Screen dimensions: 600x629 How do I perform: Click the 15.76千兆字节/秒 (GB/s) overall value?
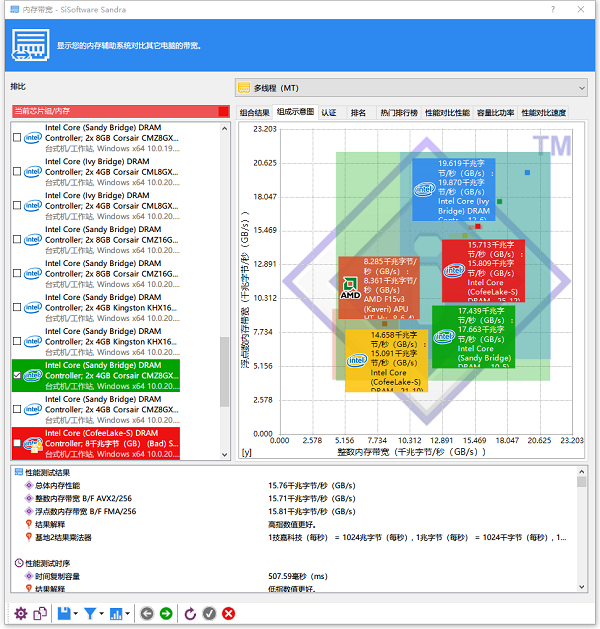point(312,486)
